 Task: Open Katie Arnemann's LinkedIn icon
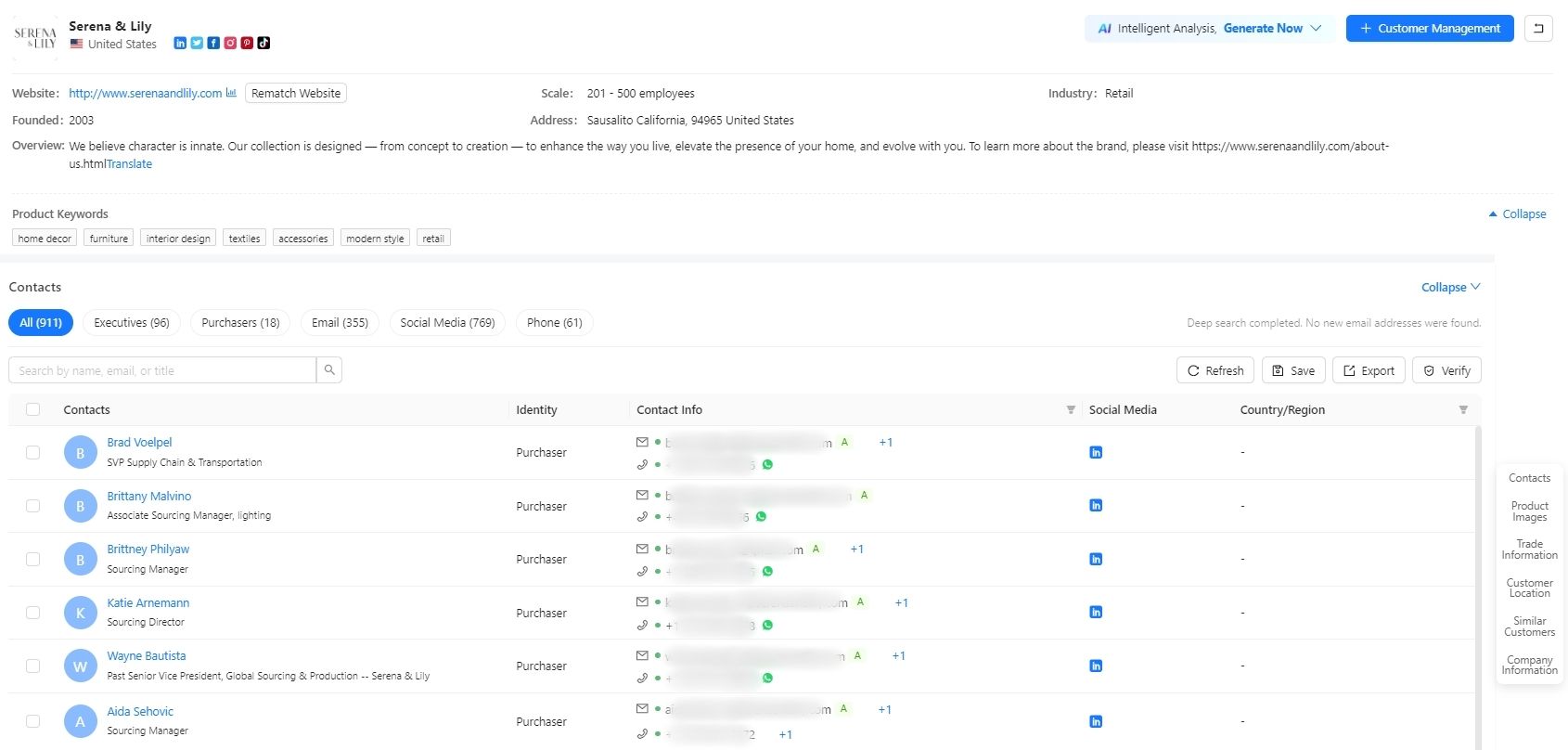click(1096, 613)
